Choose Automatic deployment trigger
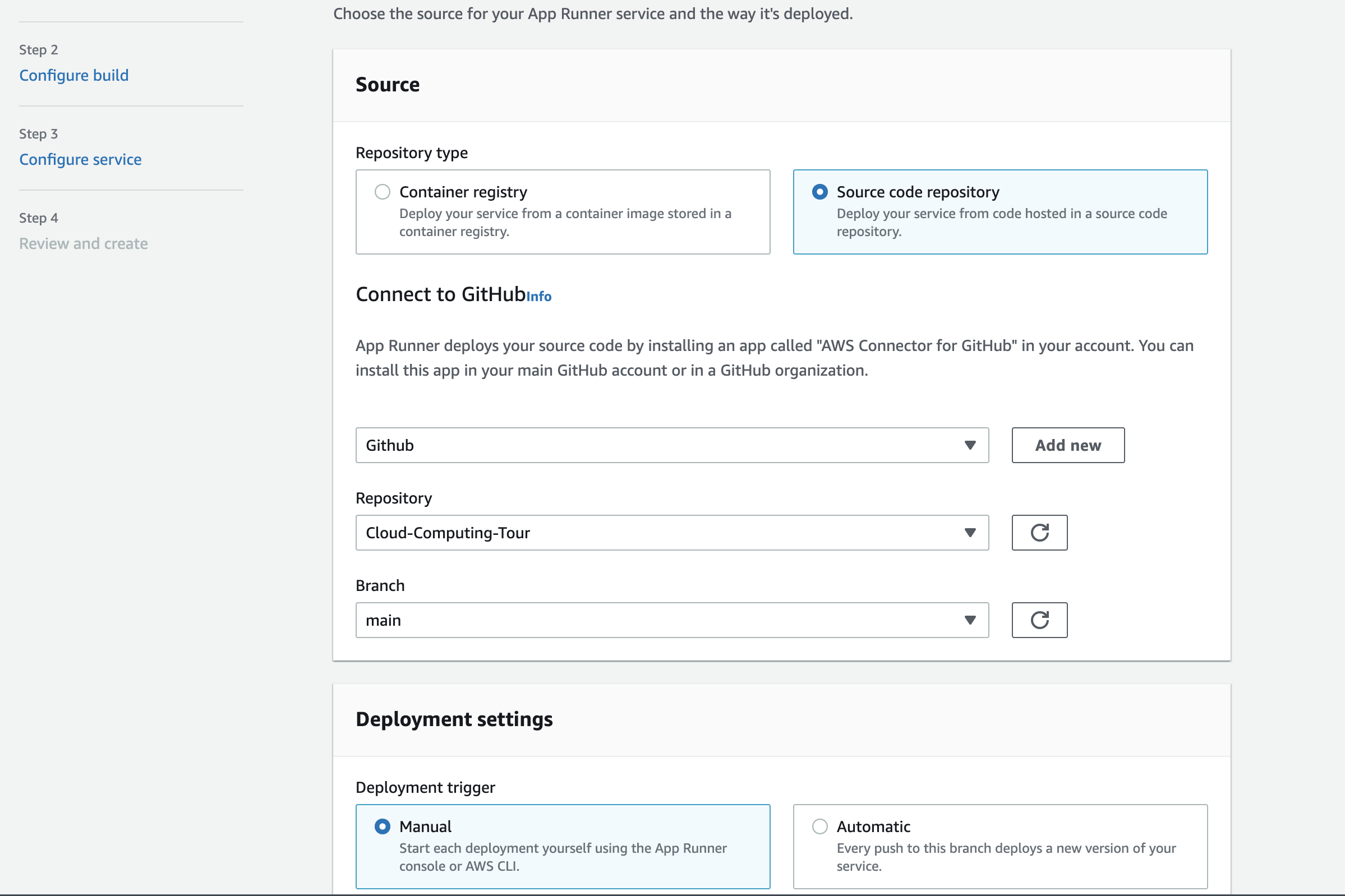This screenshot has width=1345, height=896. point(819,826)
